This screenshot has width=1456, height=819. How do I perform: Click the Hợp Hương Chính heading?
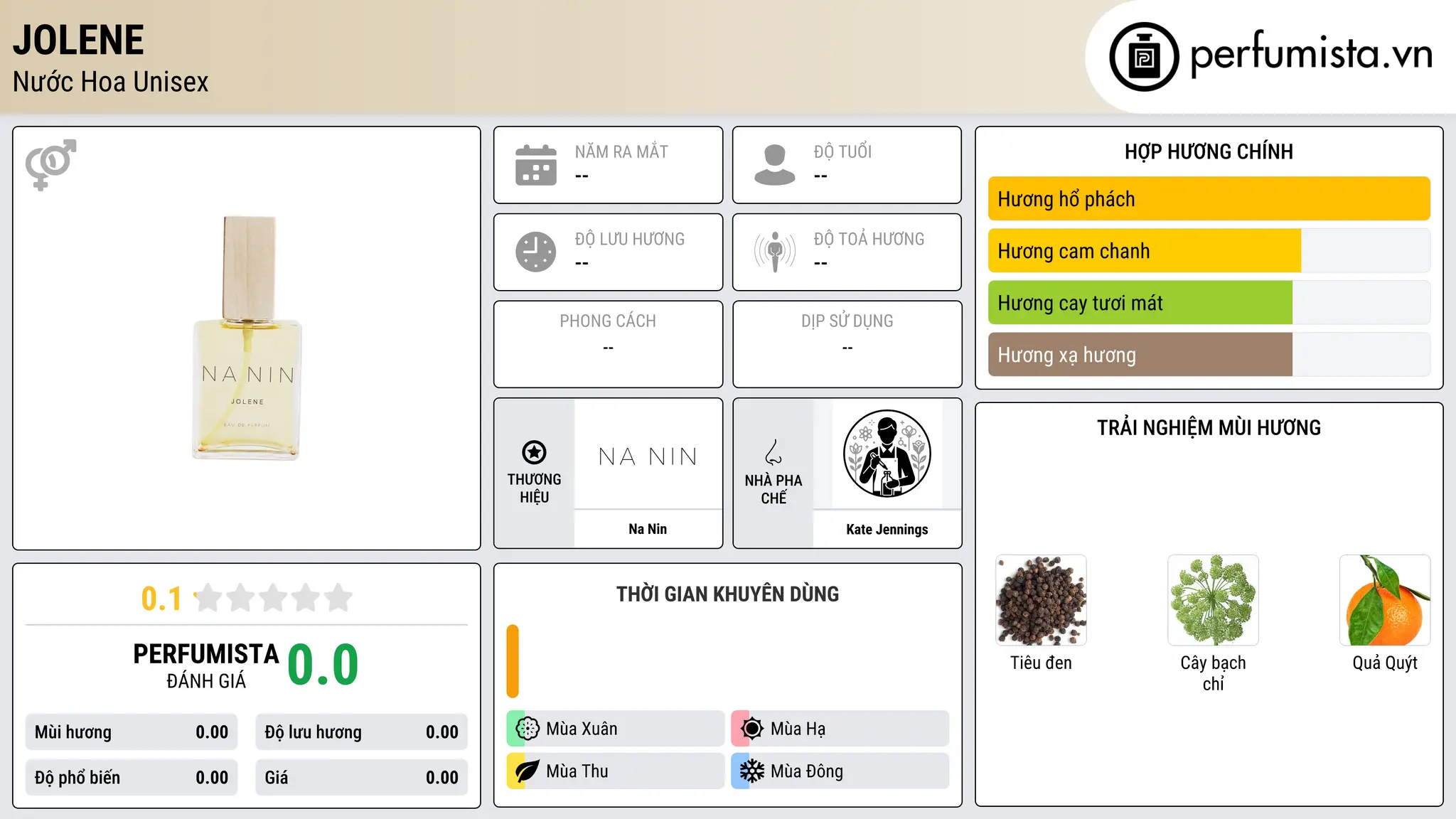1209,151
